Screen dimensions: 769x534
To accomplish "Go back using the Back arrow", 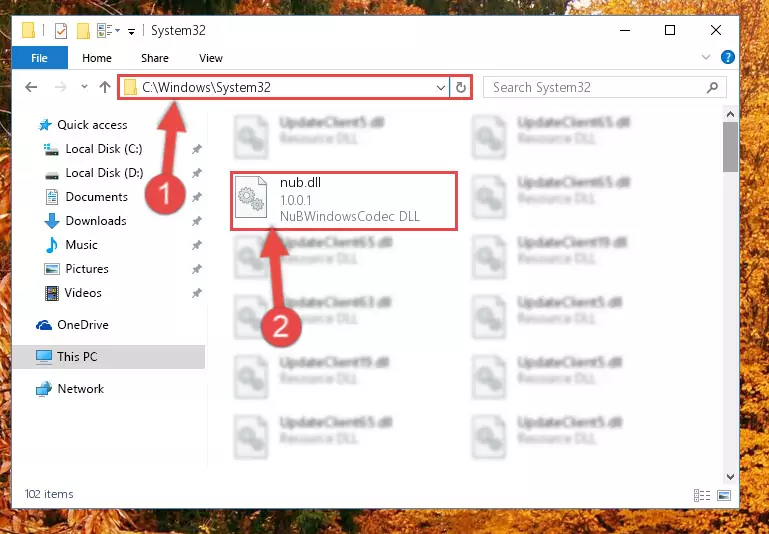I will pyautogui.click(x=31, y=87).
